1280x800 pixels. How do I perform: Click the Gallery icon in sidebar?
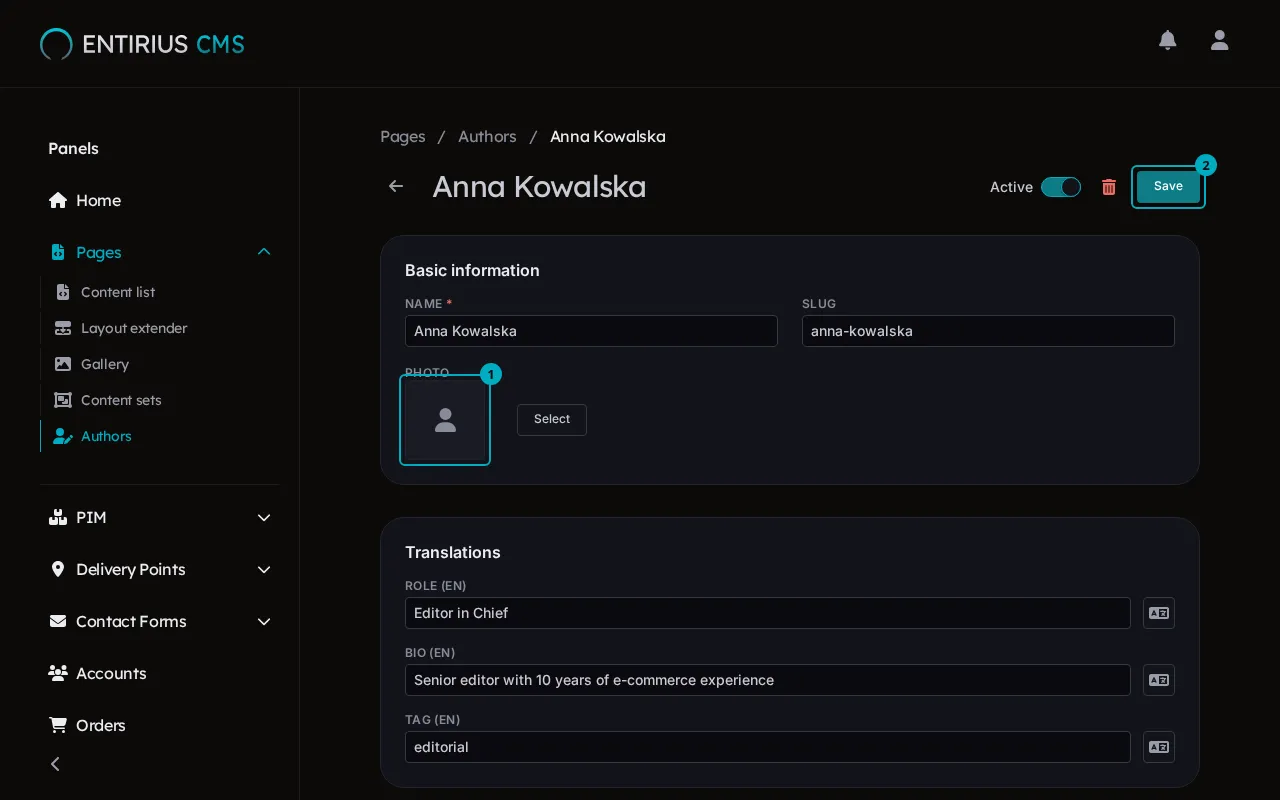(x=63, y=364)
